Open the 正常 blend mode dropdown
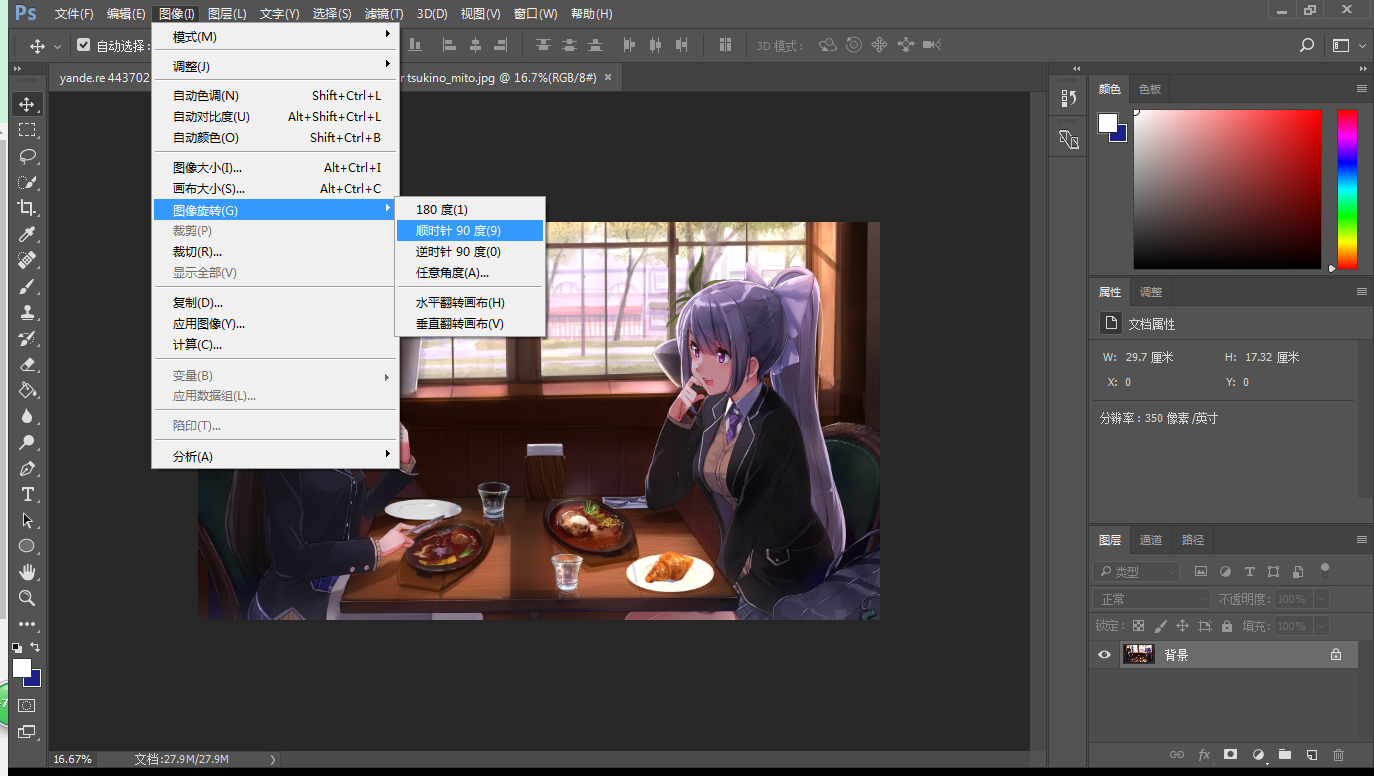This screenshot has width=1374, height=776. click(x=1152, y=599)
